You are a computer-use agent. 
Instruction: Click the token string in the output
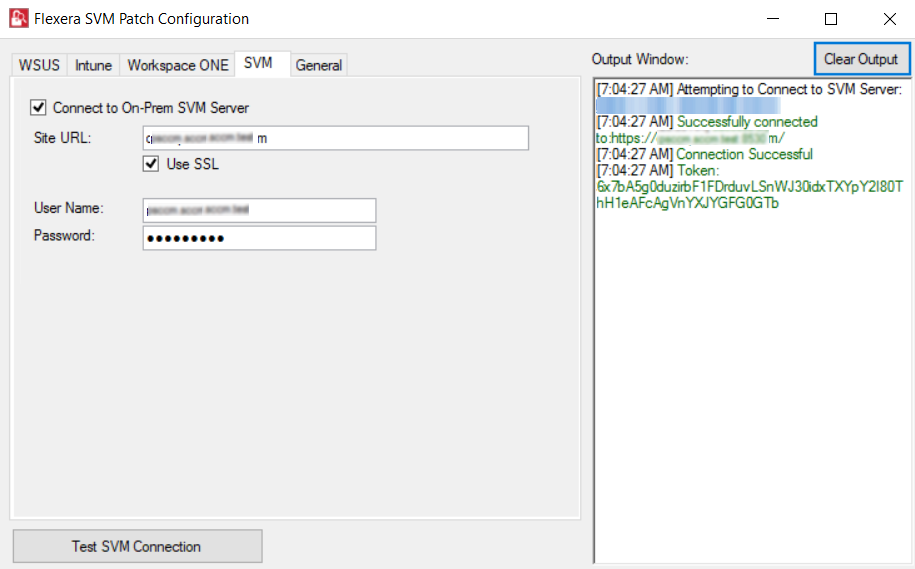[x=749, y=195]
